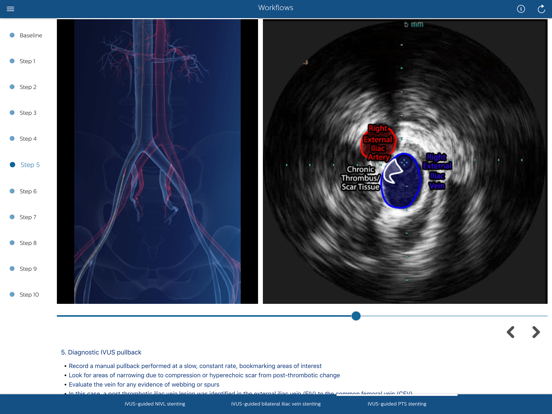Click the Workflows title
This screenshot has width=552, height=414.
pos(276,8)
